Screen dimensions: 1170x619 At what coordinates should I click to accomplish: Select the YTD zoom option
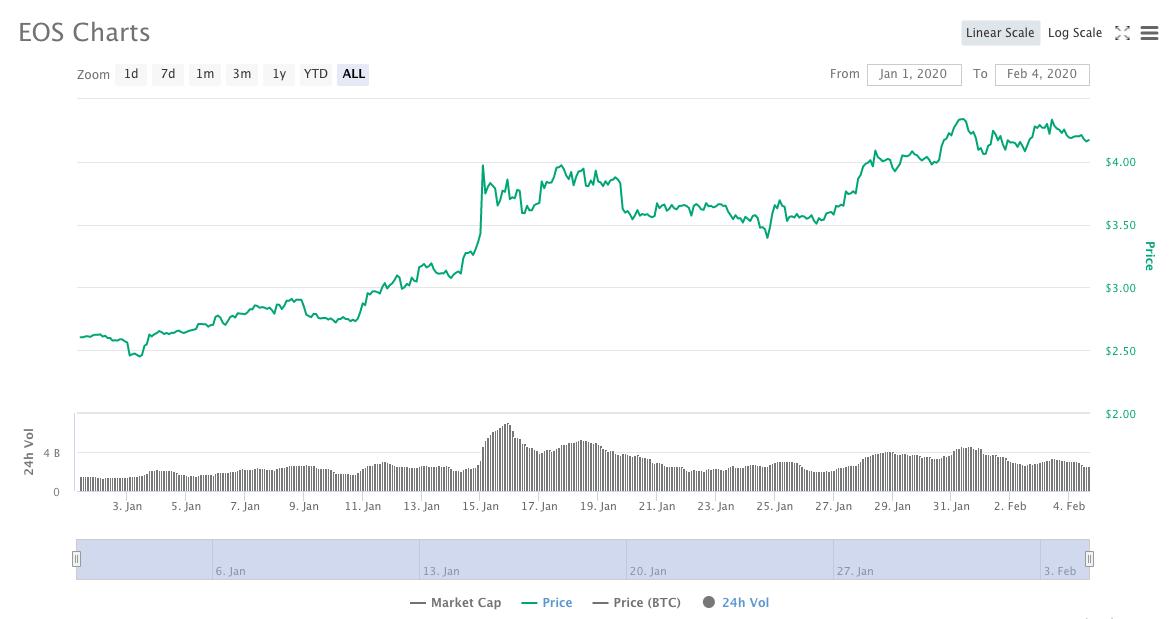[315, 74]
